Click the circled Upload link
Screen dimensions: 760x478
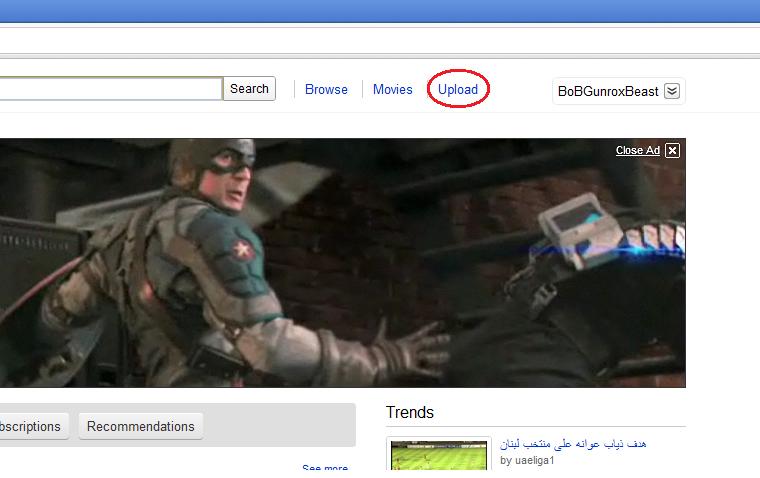pyautogui.click(x=458, y=89)
